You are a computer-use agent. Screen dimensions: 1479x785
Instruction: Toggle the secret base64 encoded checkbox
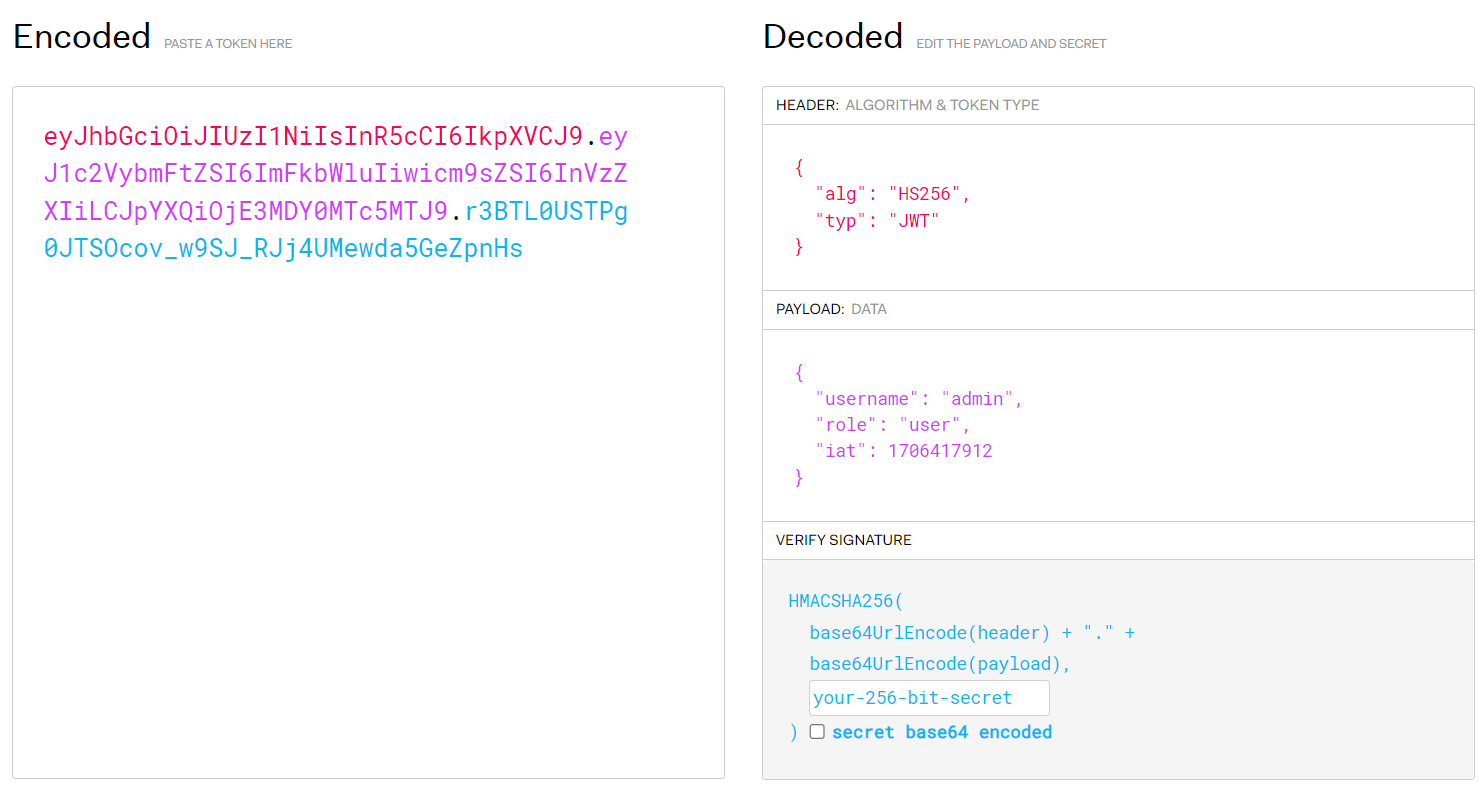tap(817, 732)
